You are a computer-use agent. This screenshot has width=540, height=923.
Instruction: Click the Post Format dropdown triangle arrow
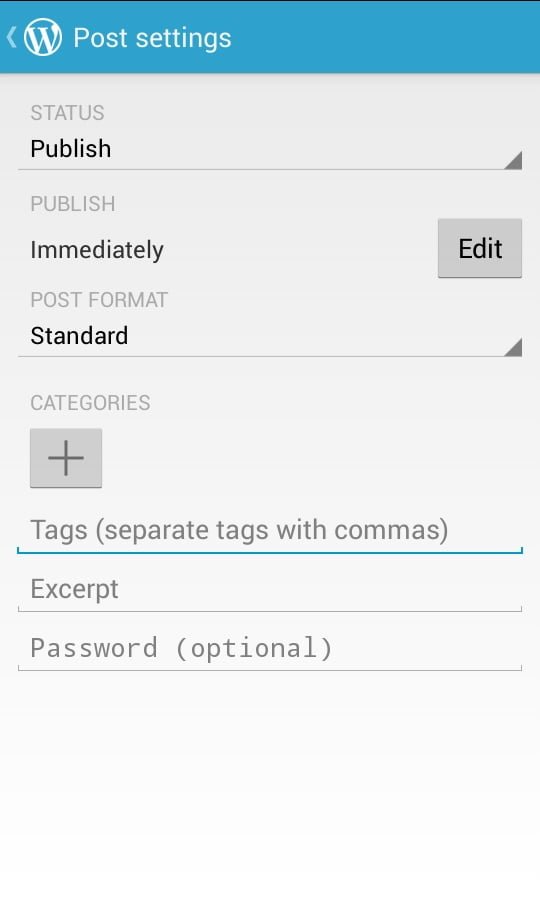[x=513, y=347]
